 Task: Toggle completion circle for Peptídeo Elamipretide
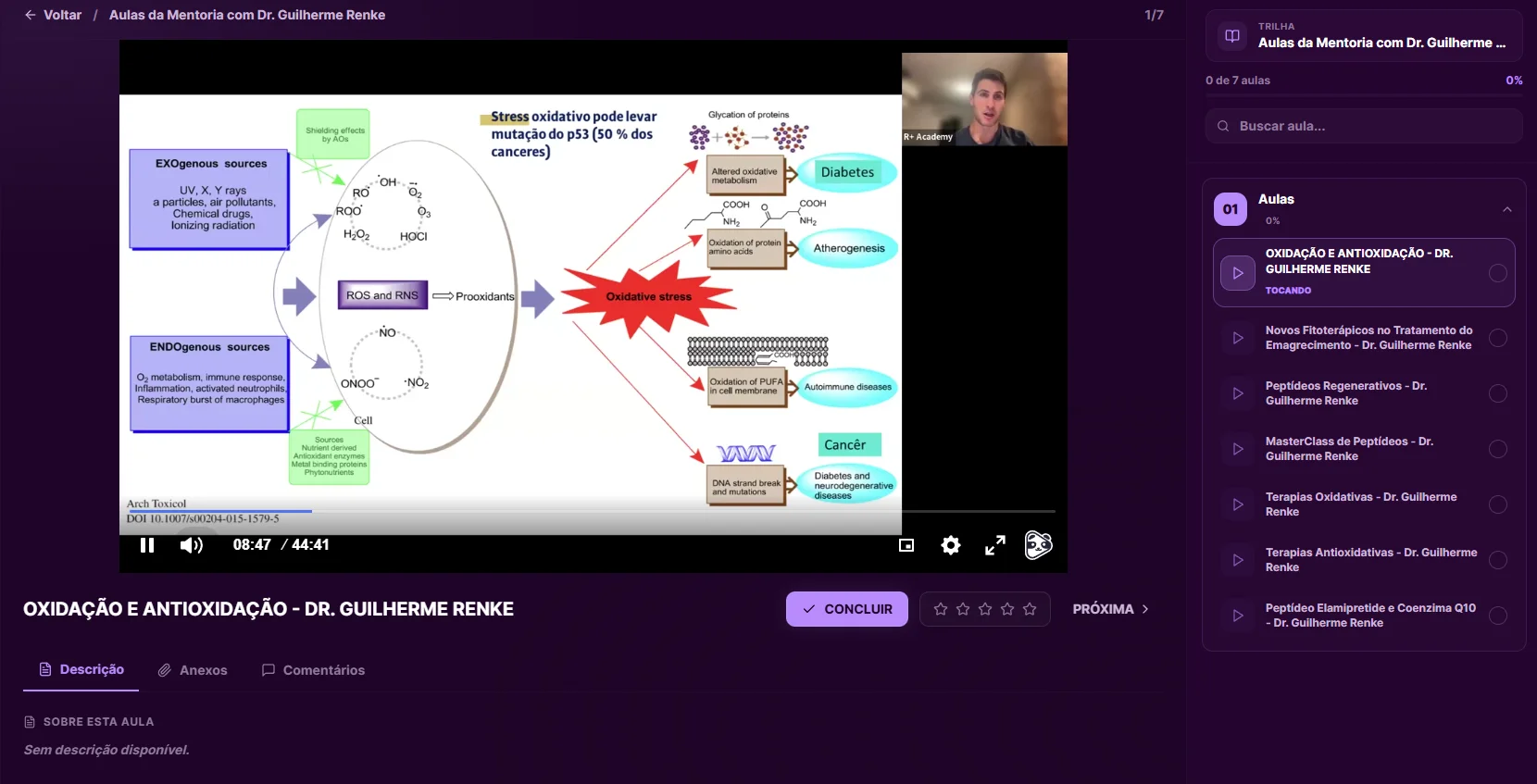(x=1498, y=616)
